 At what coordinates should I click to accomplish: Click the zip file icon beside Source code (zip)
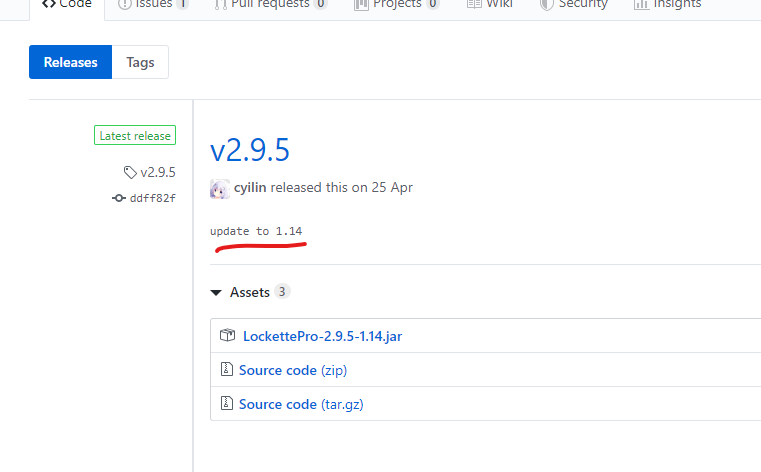coord(227,369)
